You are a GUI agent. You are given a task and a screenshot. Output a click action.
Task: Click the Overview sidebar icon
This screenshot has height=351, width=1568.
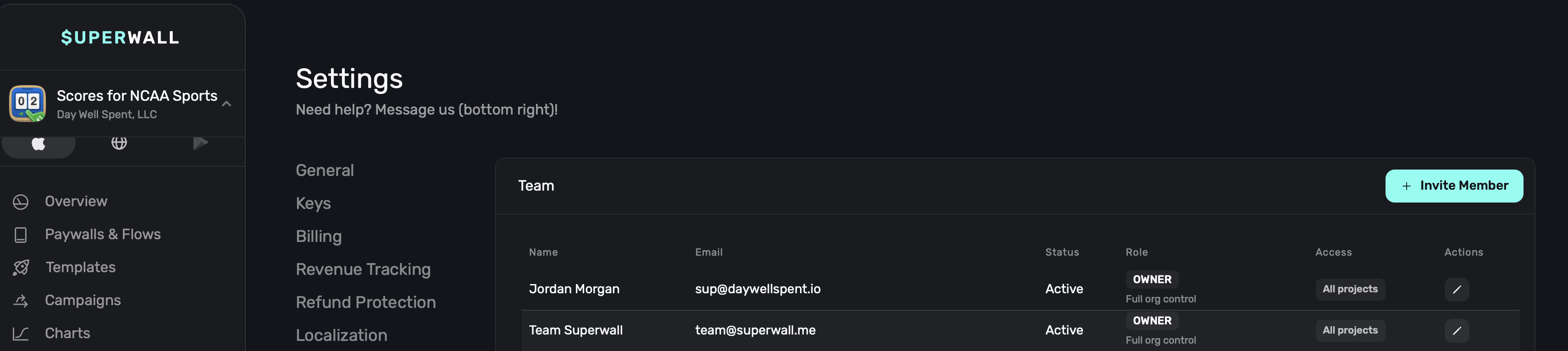tap(21, 202)
